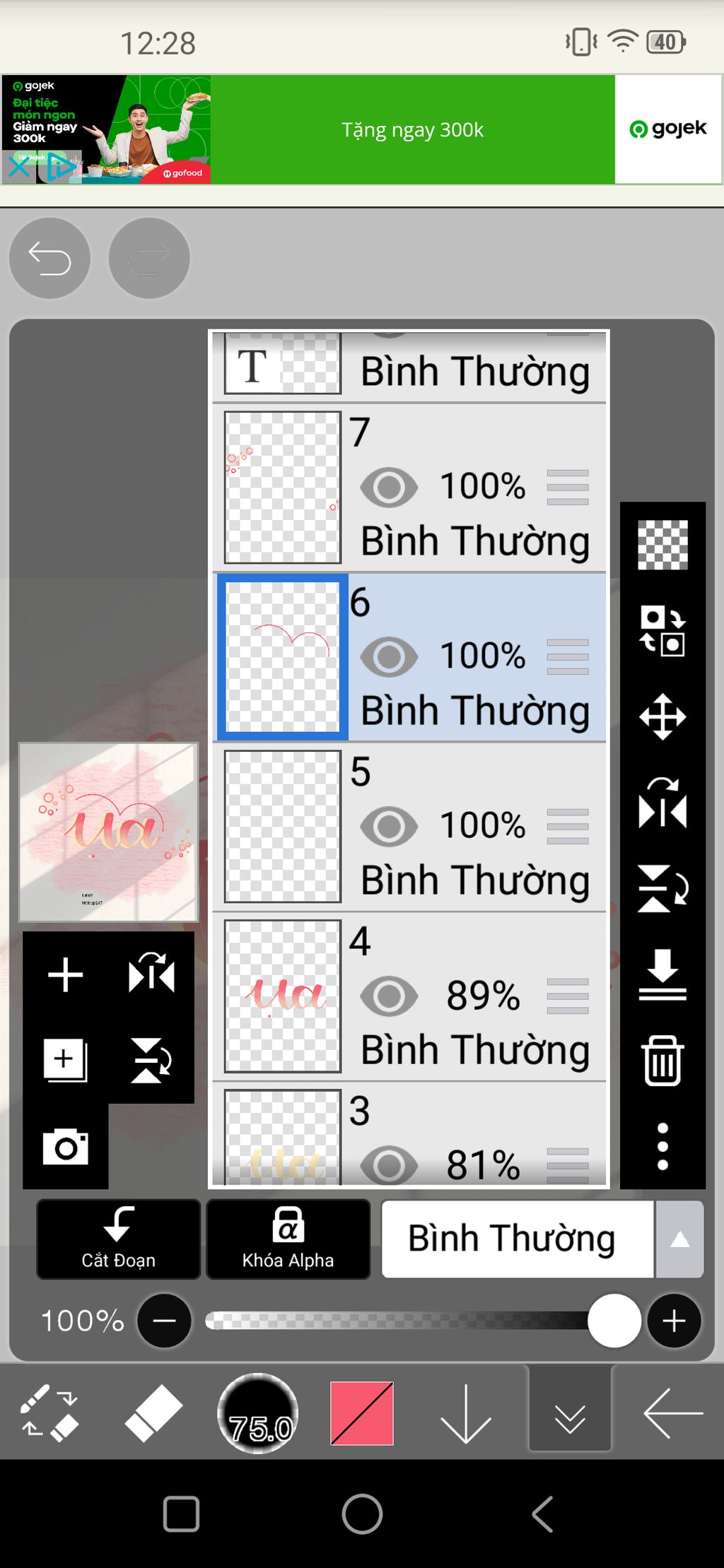Collapse panel with double chevron down
Viewport: 724px width, 1568px height.
570,1413
